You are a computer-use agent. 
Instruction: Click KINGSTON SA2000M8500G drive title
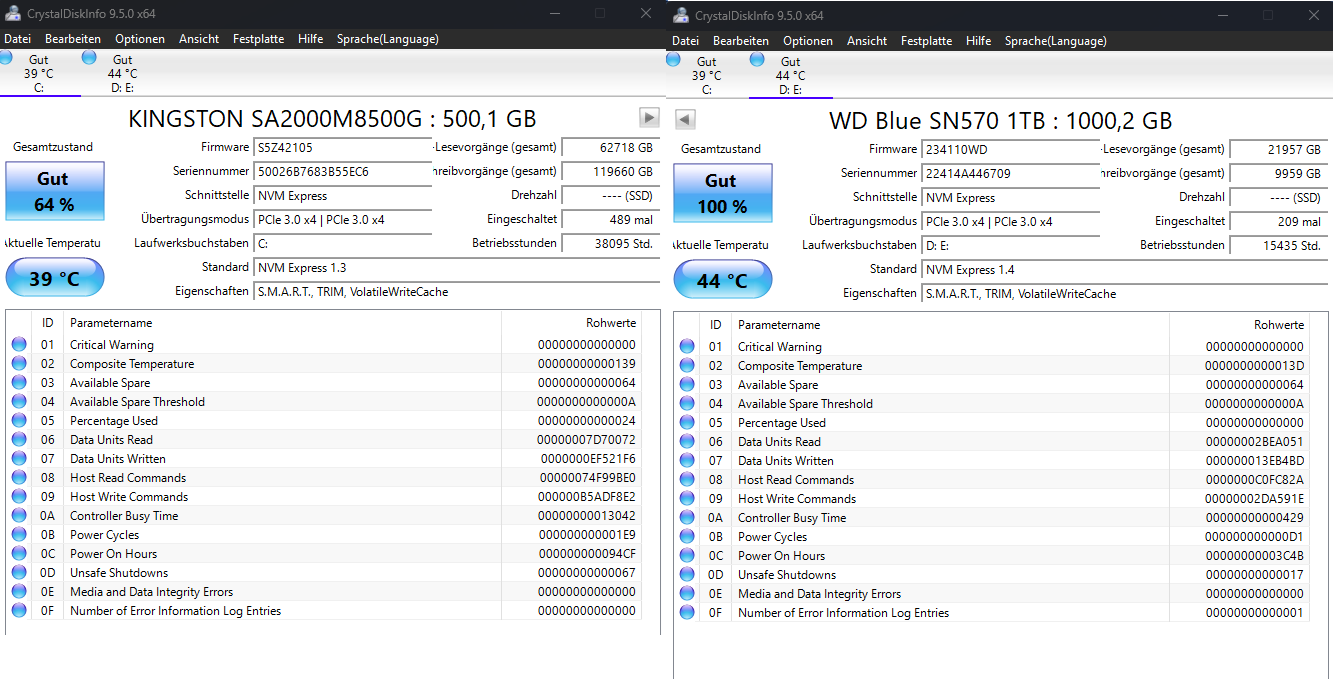click(333, 119)
